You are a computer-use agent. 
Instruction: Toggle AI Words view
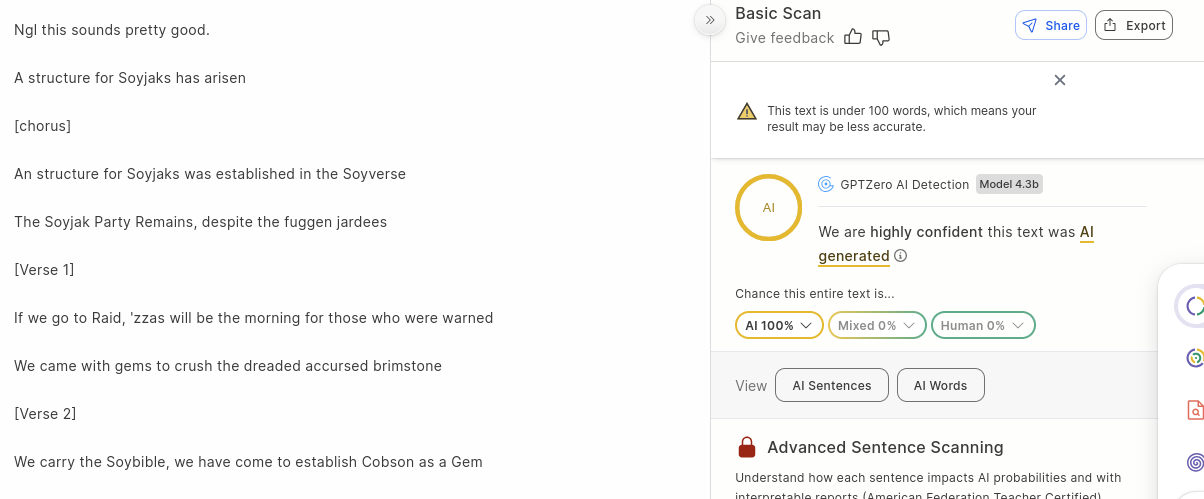[x=940, y=385]
